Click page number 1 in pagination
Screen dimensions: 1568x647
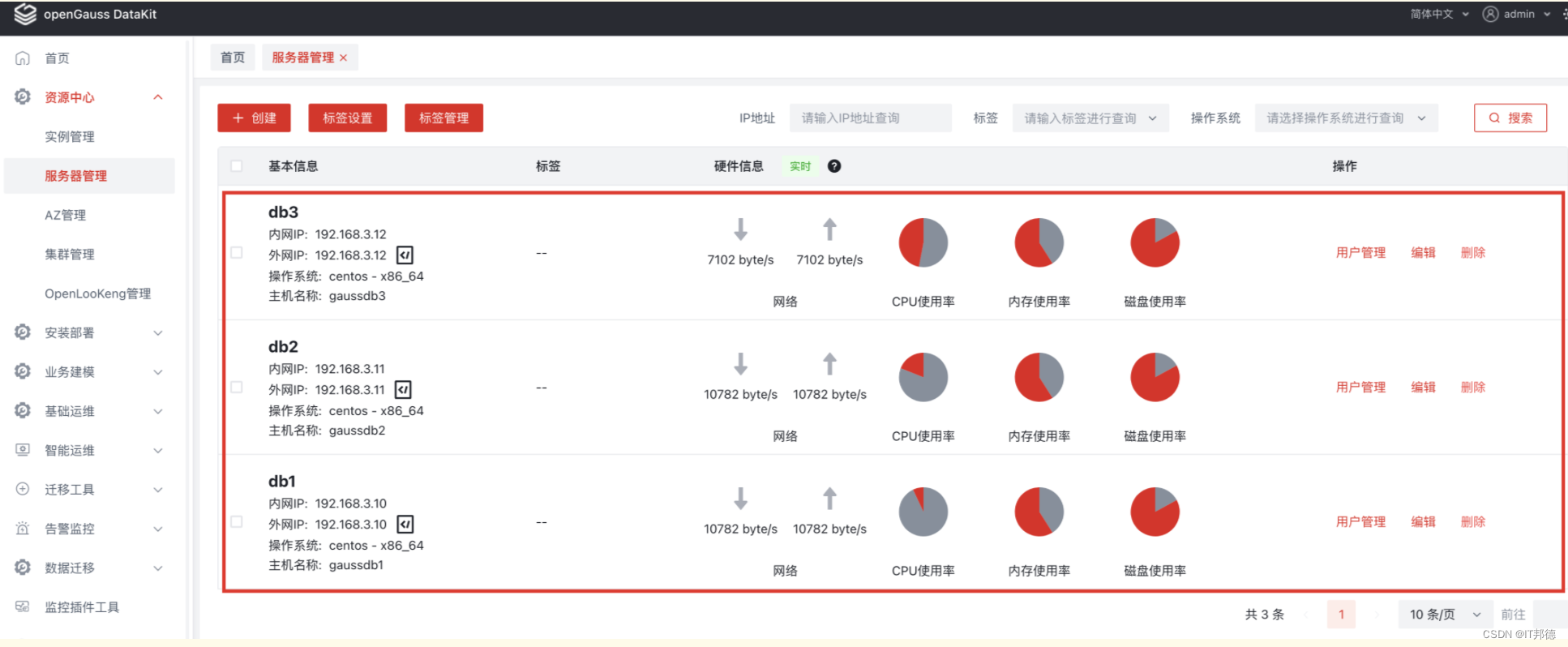coord(1342,615)
